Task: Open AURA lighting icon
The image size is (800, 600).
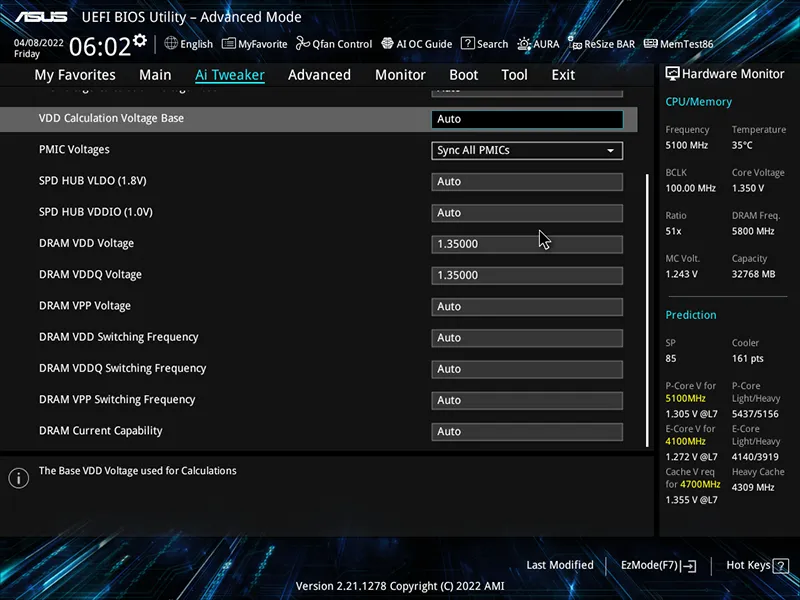Action: [x=524, y=44]
